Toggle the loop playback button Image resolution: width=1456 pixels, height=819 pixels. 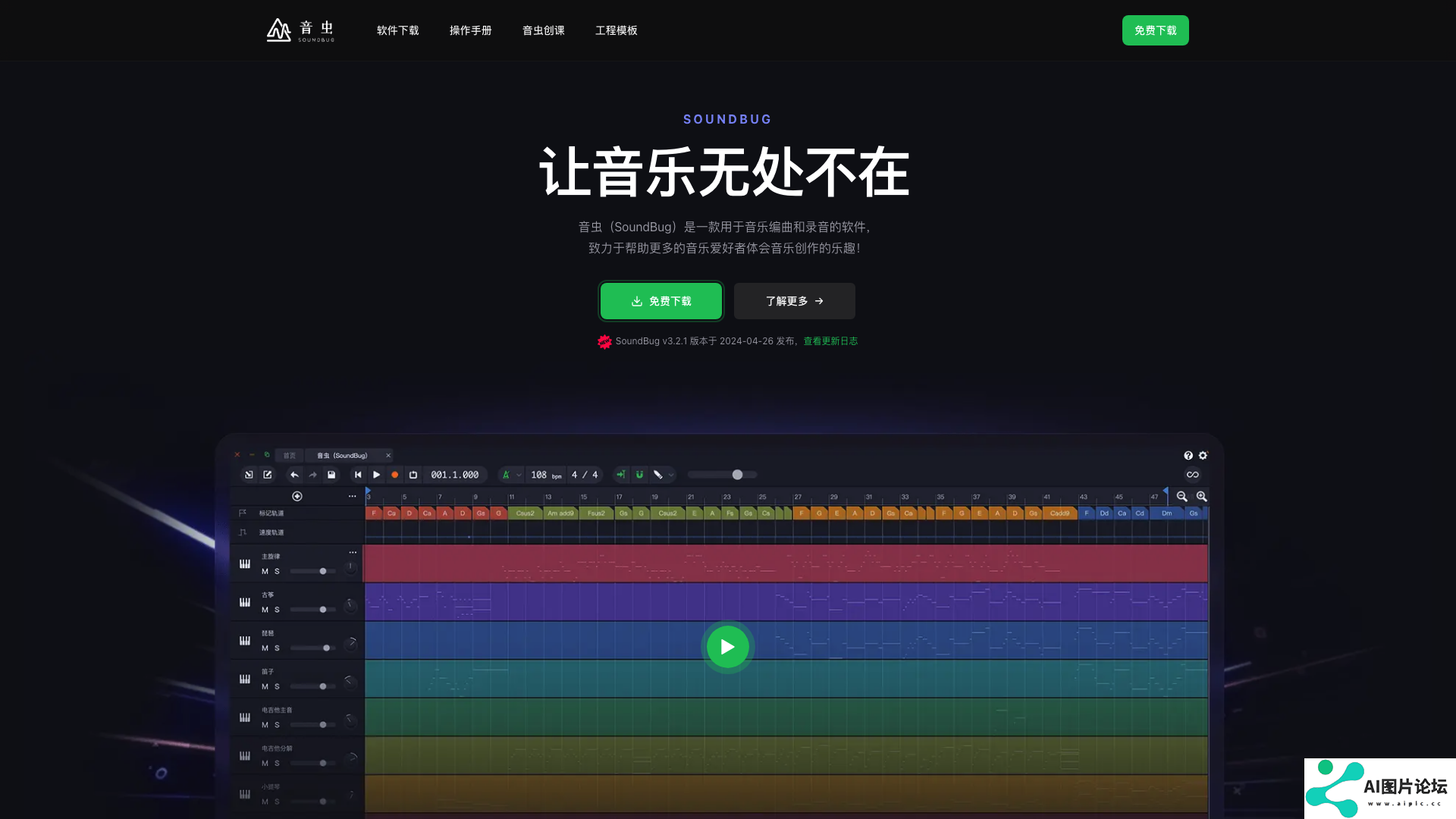click(x=413, y=475)
